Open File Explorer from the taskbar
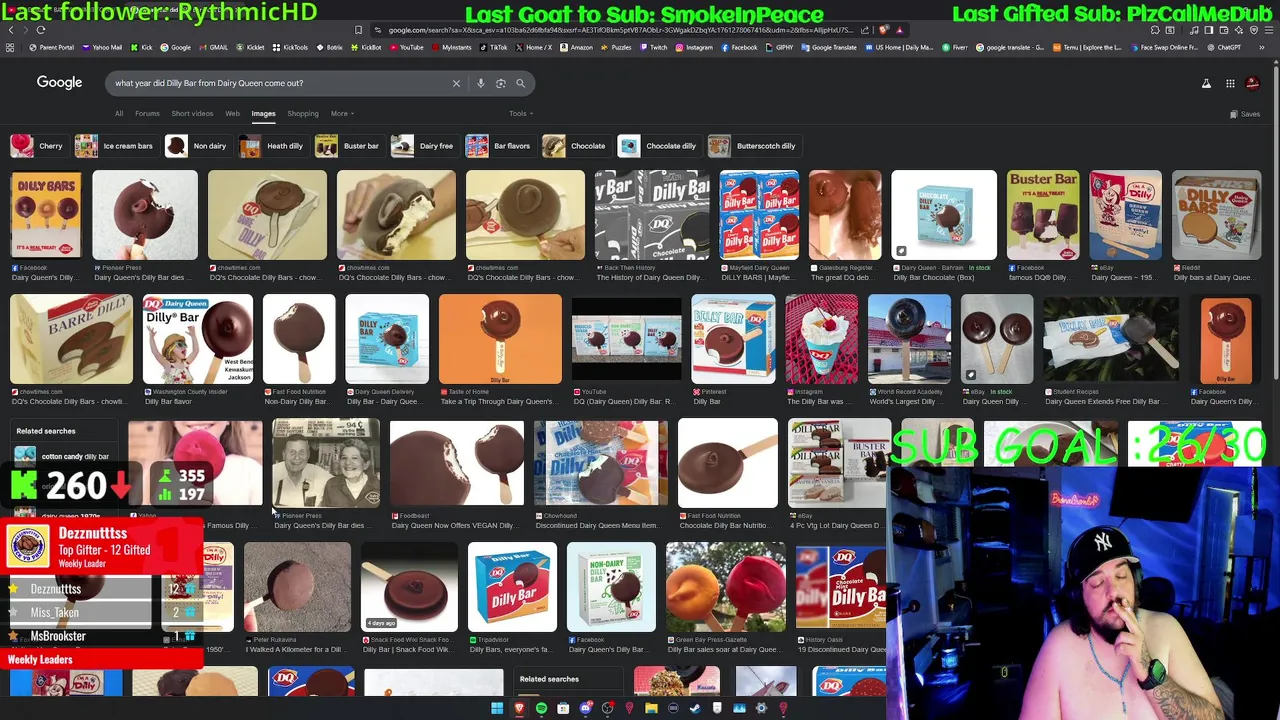Viewport: 1280px width, 720px height. pos(651,708)
